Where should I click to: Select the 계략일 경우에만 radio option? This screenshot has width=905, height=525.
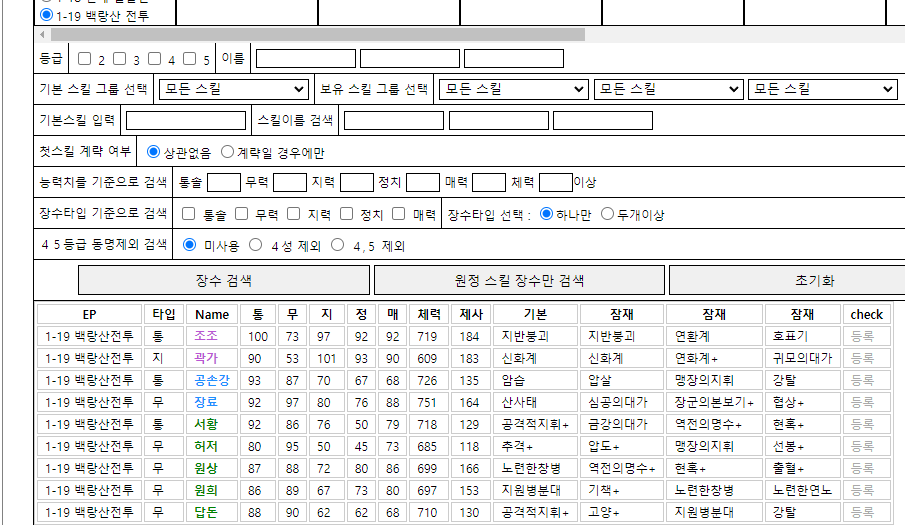point(227,152)
